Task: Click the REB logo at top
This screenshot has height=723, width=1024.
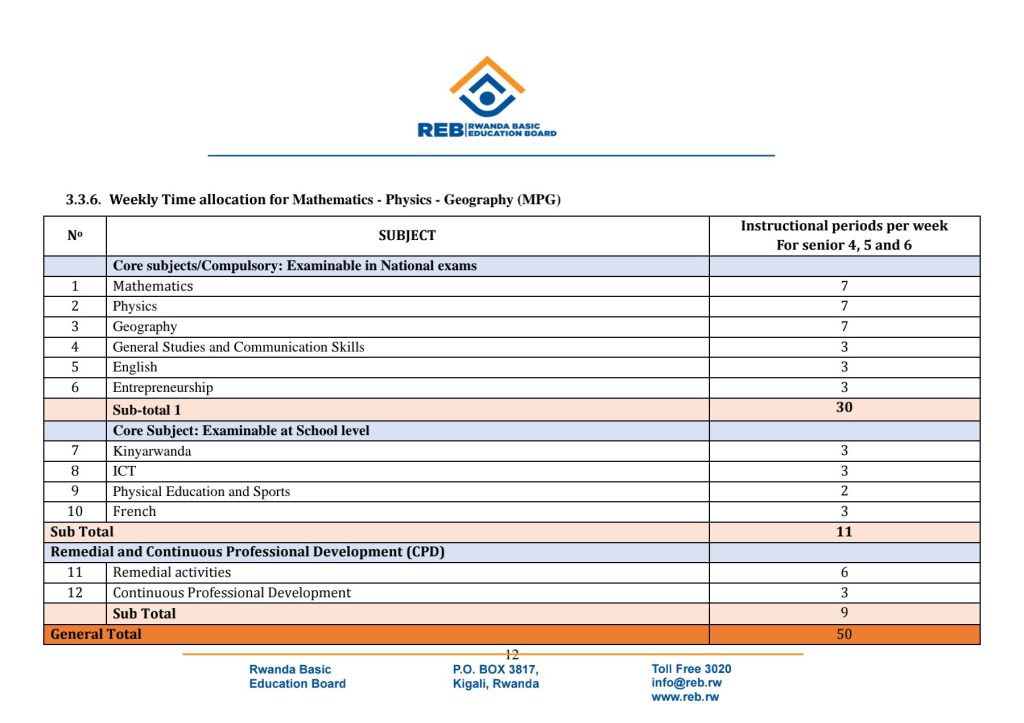Action: point(487,98)
